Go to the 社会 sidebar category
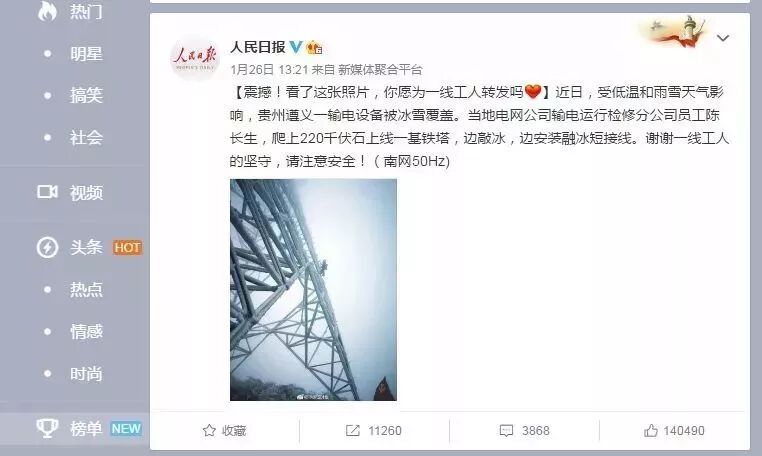Viewport: 762px width, 456px height. 86,138
